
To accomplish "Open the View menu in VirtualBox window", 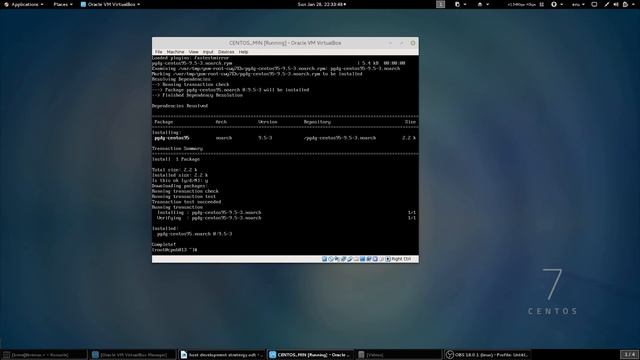I will (x=193, y=52).
